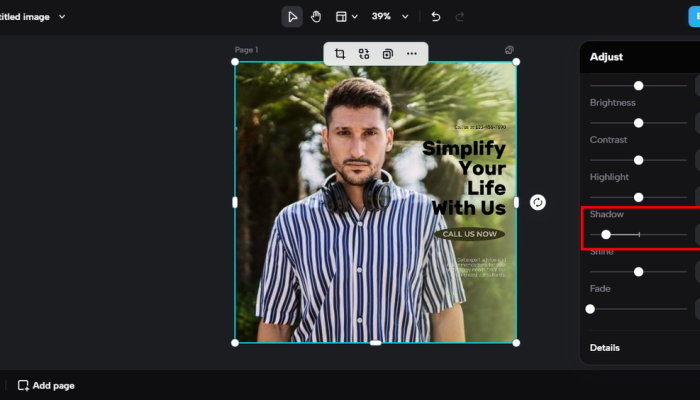The width and height of the screenshot is (700, 400).
Task: Open the 39% zoom level dropdown
Action: tap(390, 17)
